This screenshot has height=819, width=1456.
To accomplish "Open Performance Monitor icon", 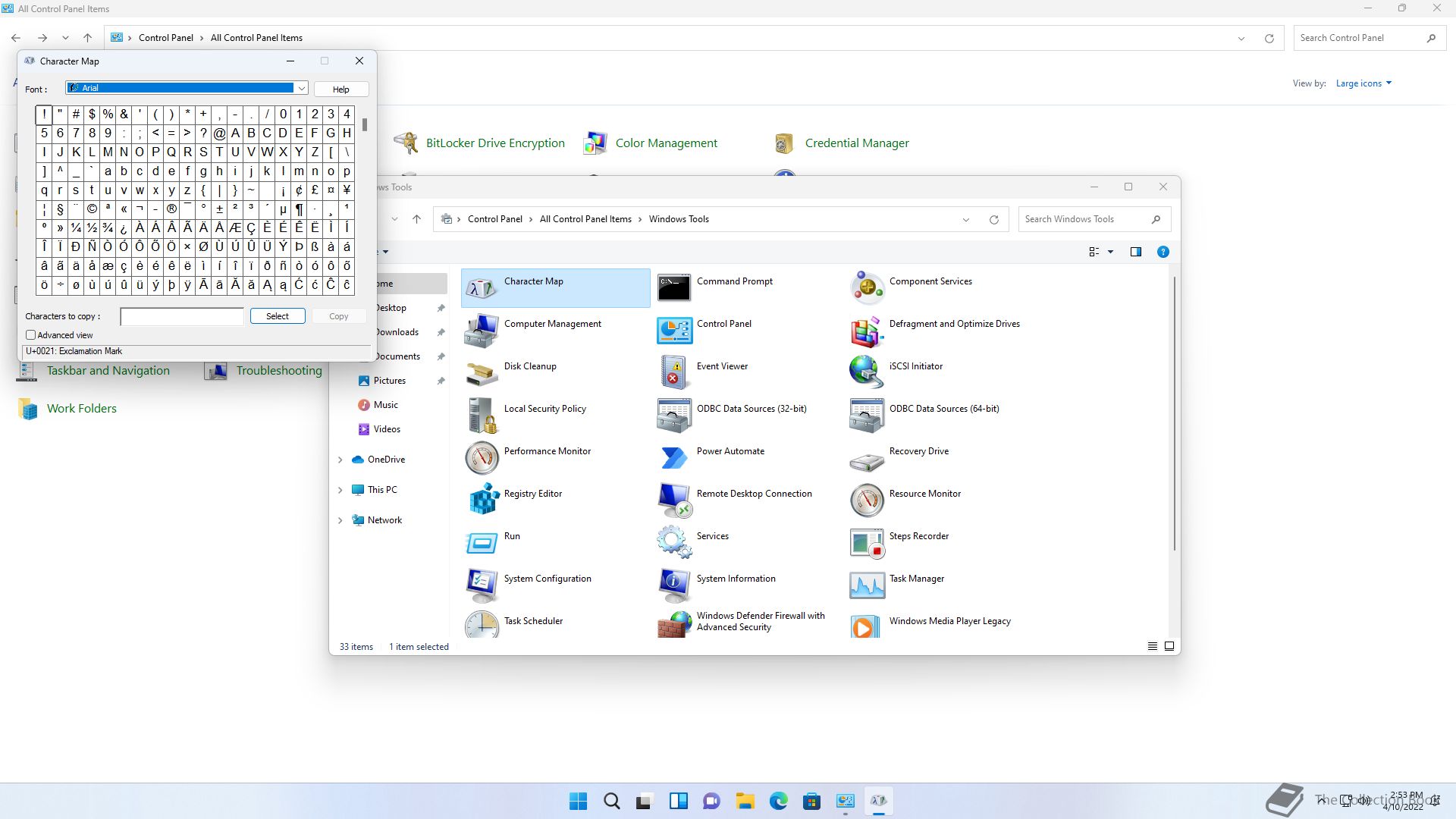I will [x=482, y=458].
